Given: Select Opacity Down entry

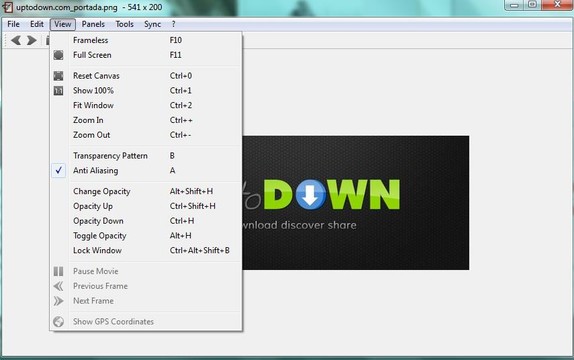Looking at the screenshot, I should coord(146,221).
